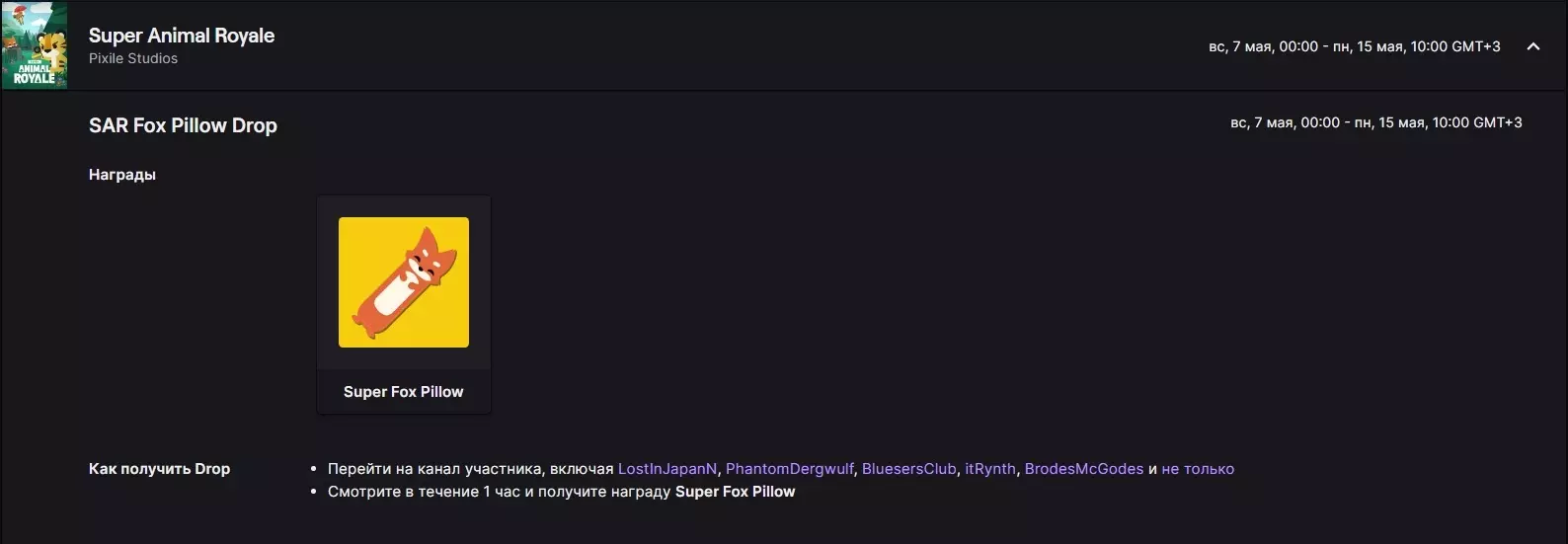Click the fox pillow reward image

[x=404, y=282]
